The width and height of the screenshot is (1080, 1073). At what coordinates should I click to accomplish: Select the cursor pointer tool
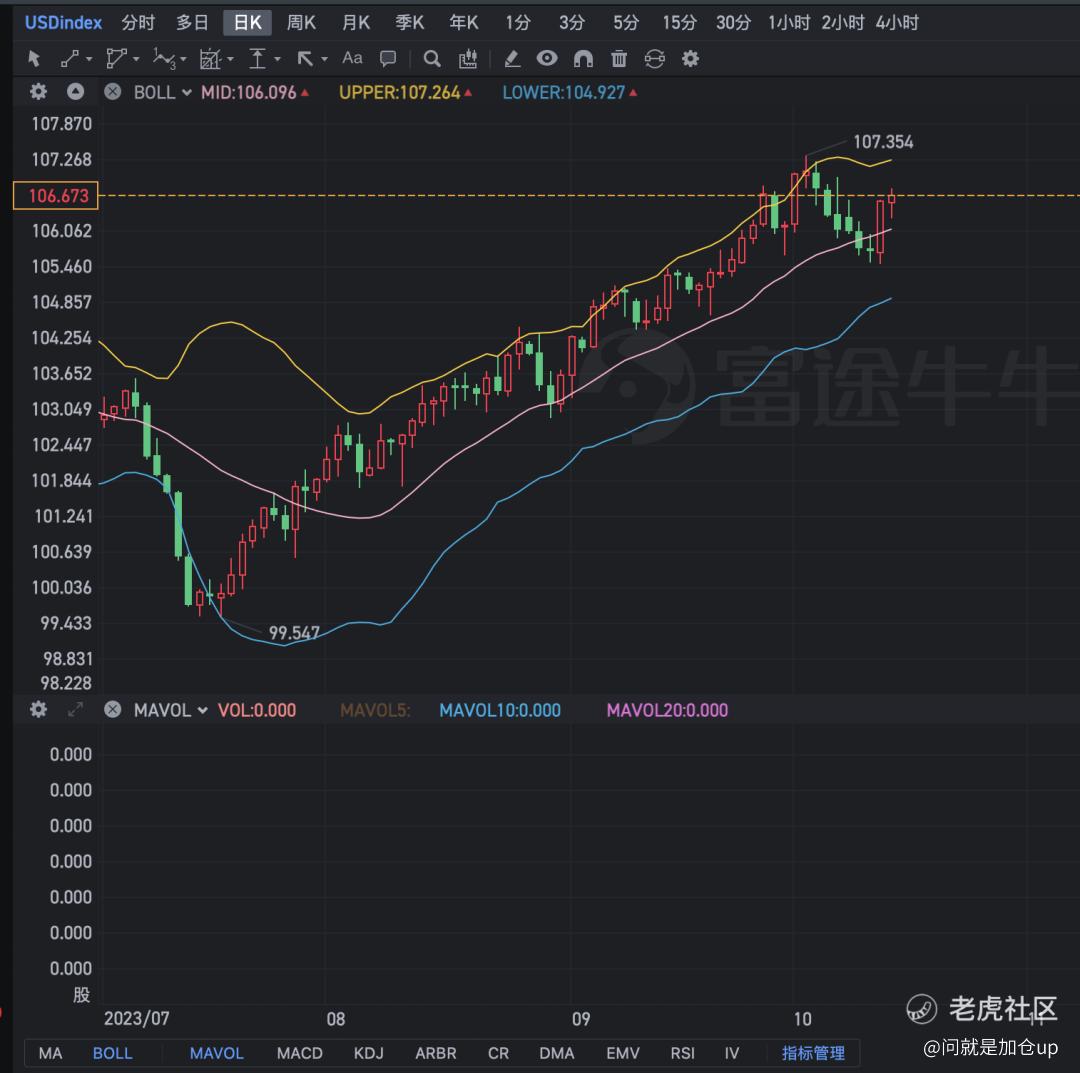pos(34,59)
